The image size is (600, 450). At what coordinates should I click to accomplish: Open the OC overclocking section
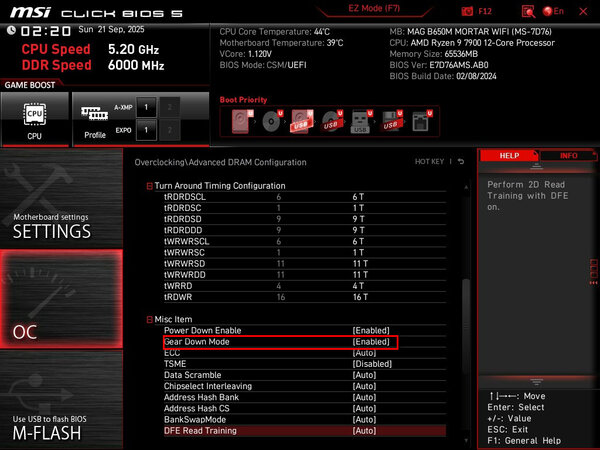pos(61,299)
